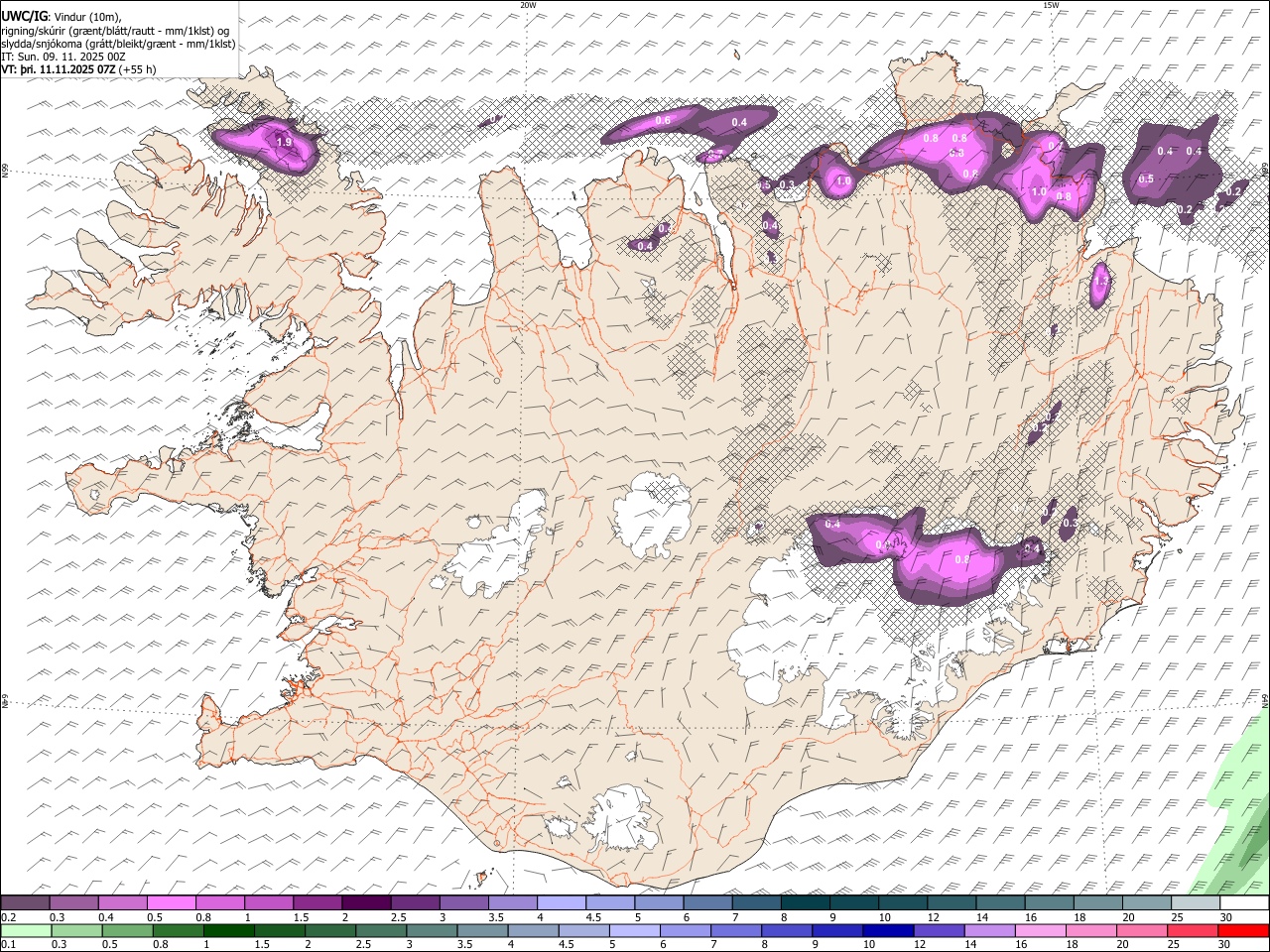The image size is (1270, 952).
Task: Select the white swatch above the upper 30 label
Action: pyautogui.click(x=1244, y=902)
